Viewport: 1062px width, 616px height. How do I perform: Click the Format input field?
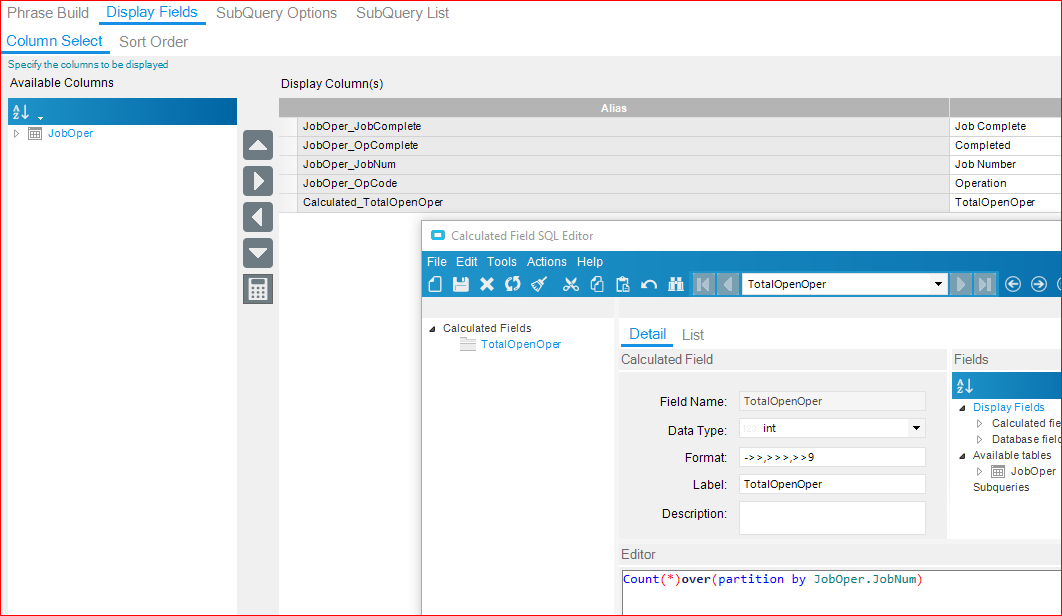coord(832,457)
